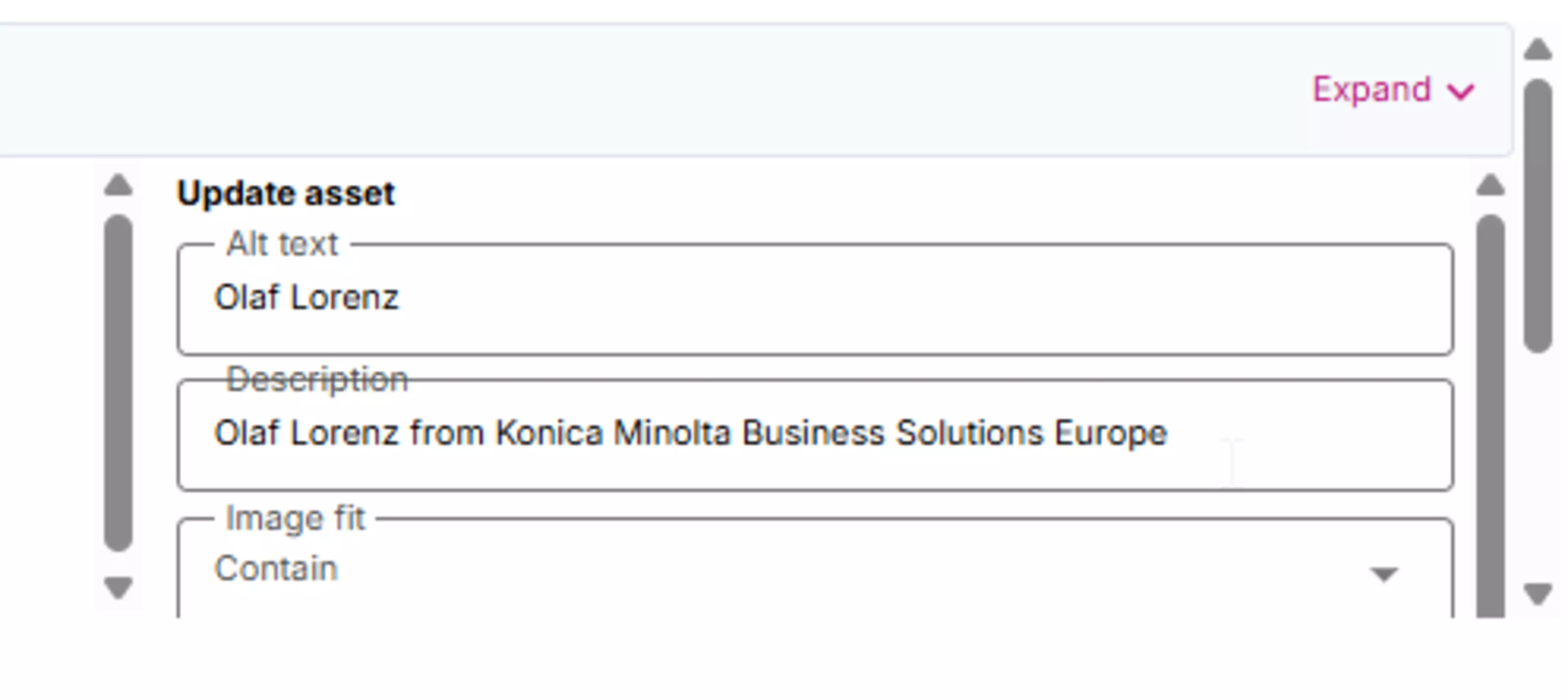1568x700 pixels.
Task: Click the Alt text field label
Action: click(x=281, y=244)
